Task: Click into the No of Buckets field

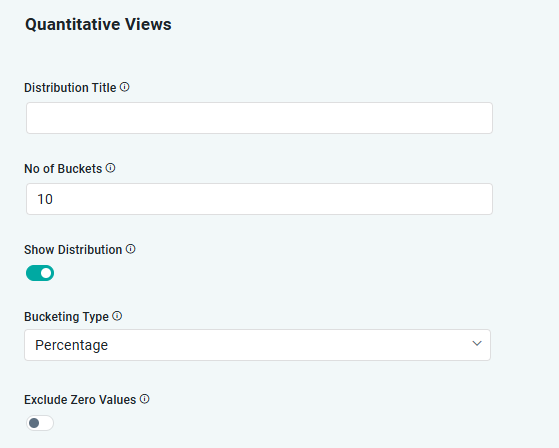Action: [260, 199]
